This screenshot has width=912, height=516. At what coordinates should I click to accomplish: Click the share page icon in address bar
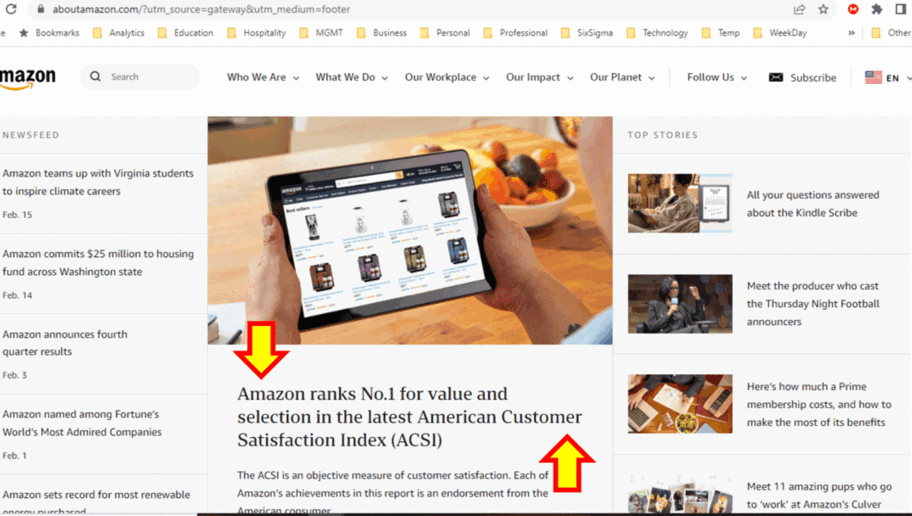799,9
